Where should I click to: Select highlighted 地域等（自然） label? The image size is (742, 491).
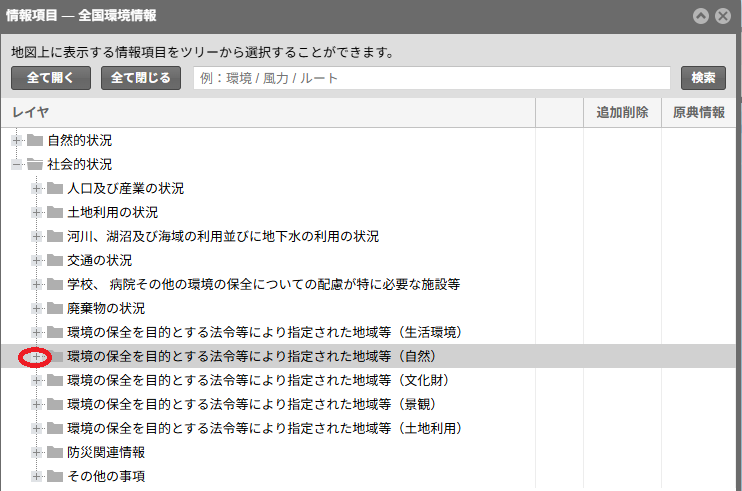[x=252, y=357]
